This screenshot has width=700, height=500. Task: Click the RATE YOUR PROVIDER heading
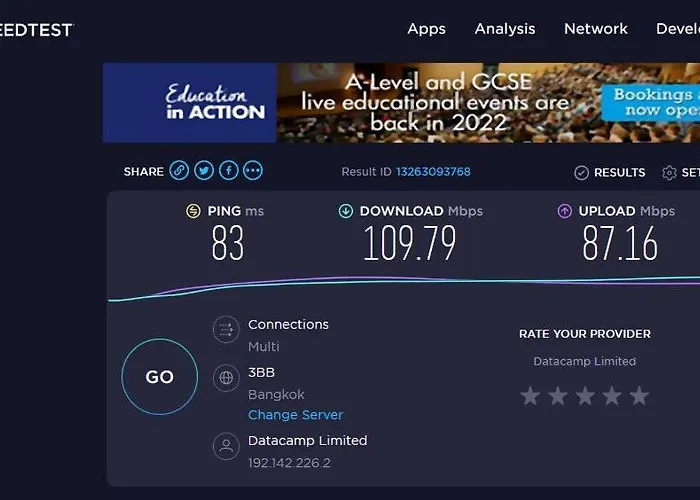point(585,334)
